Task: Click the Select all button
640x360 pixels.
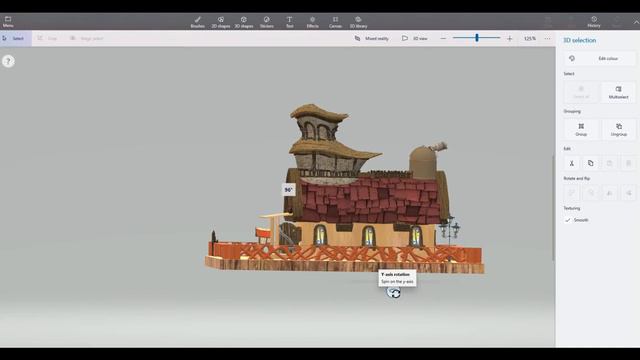Action: (x=581, y=92)
